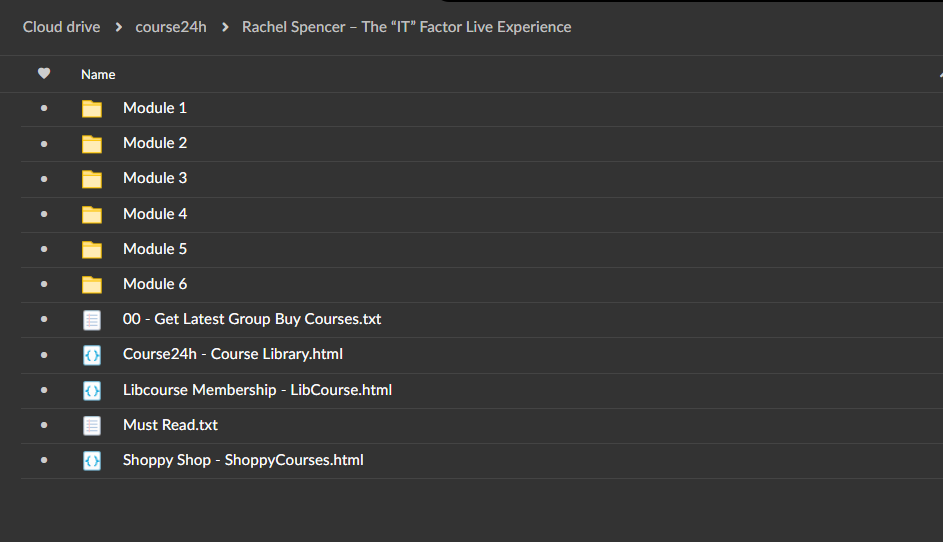This screenshot has width=943, height=542.
Task: Open the Module 1 folder icon
Action: coord(91,109)
